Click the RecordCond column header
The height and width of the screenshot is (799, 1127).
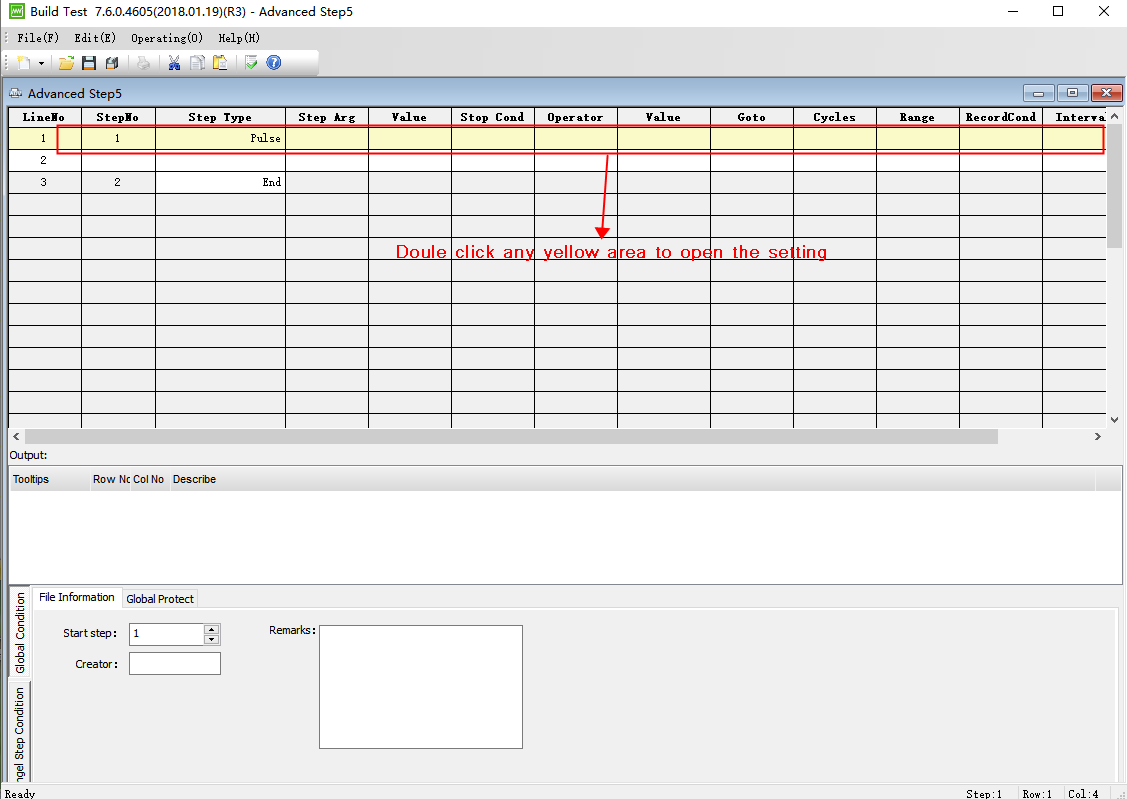(1000, 117)
